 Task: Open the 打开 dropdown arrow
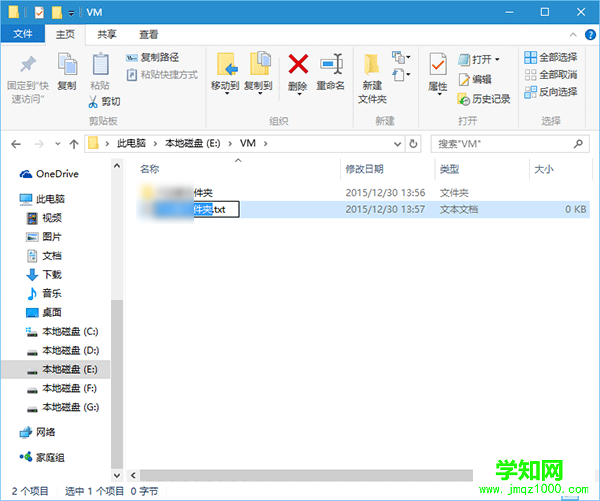(x=497, y=59)
